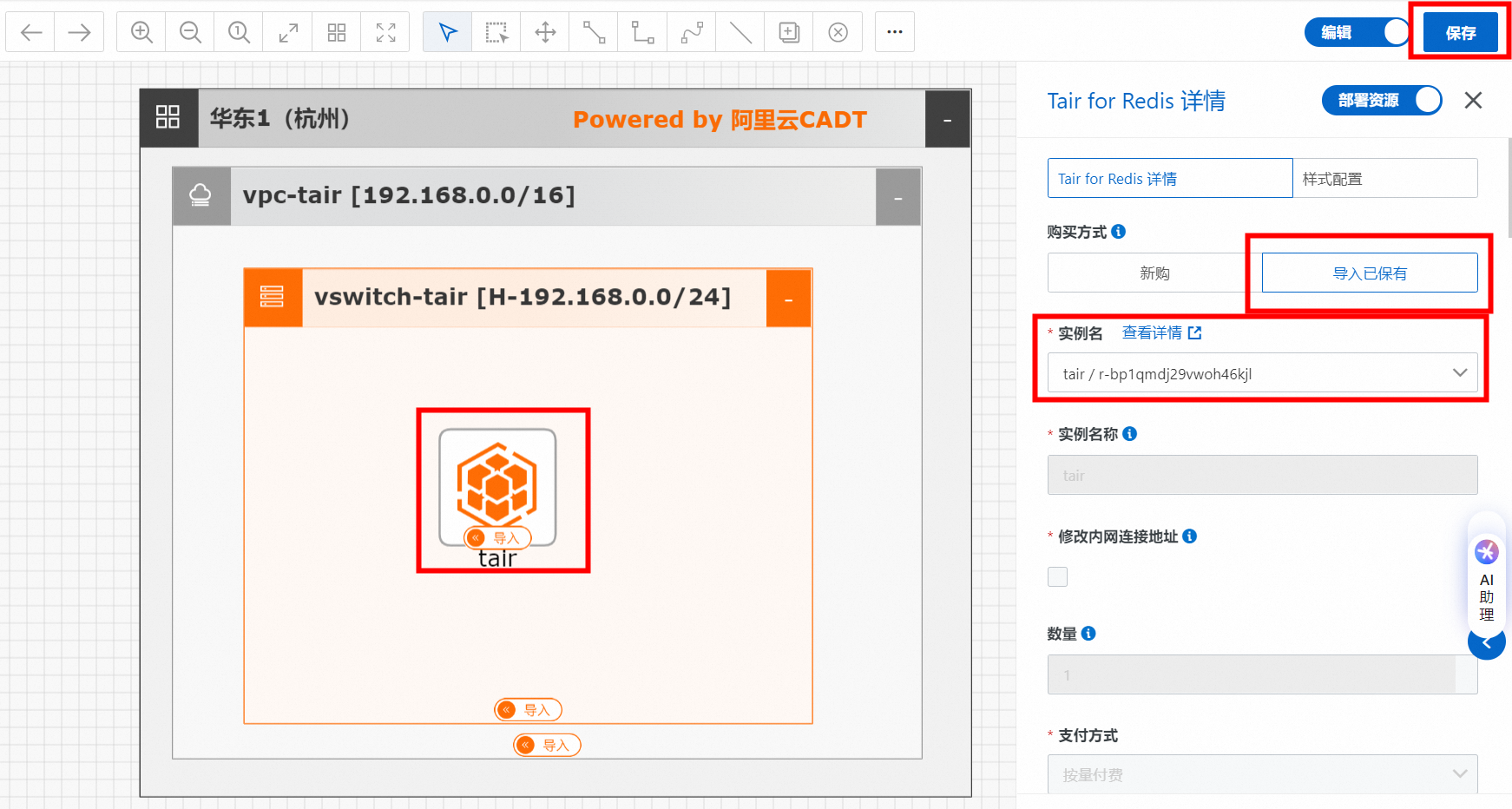Image resolution: width=1512 pixels, height=809 pixels.
Task: Click the diagonal arrows fit-canvas icon
Action: (288, 33)
